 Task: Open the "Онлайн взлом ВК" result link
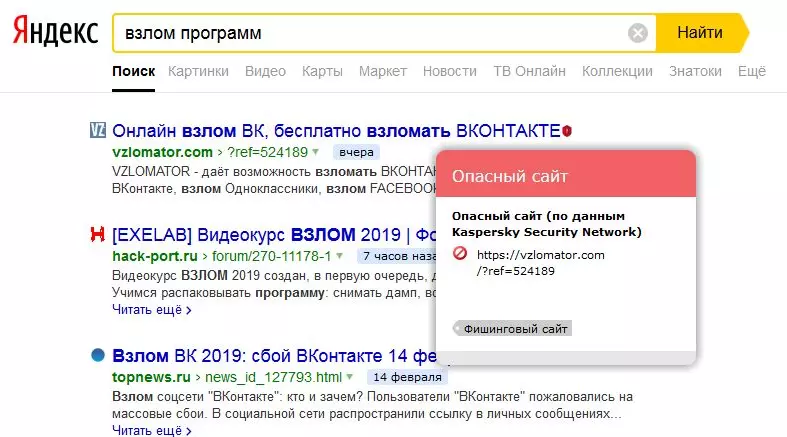336,131
